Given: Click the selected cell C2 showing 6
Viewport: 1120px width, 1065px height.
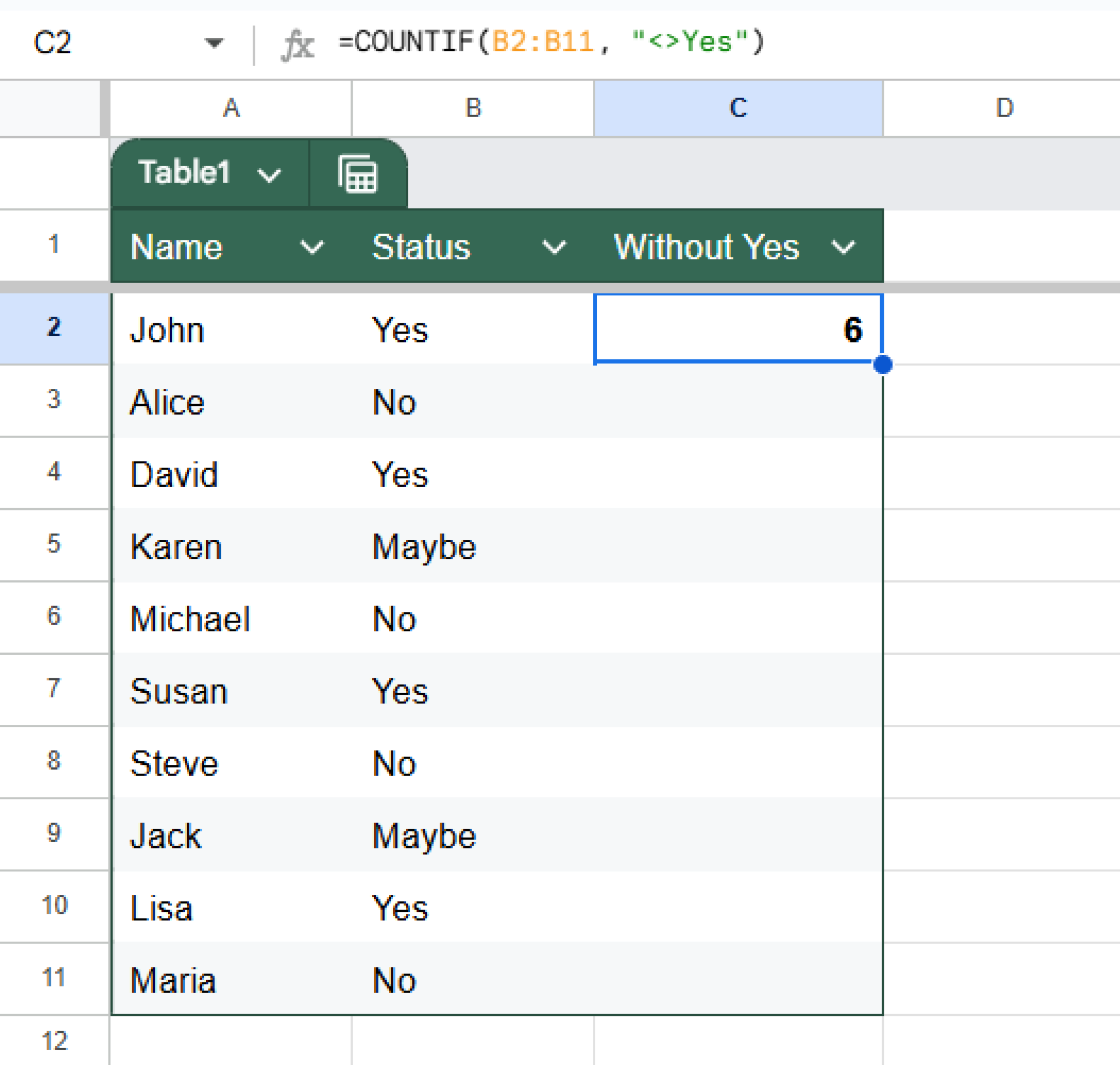Looking at the screenshot, I should (738, 328).
